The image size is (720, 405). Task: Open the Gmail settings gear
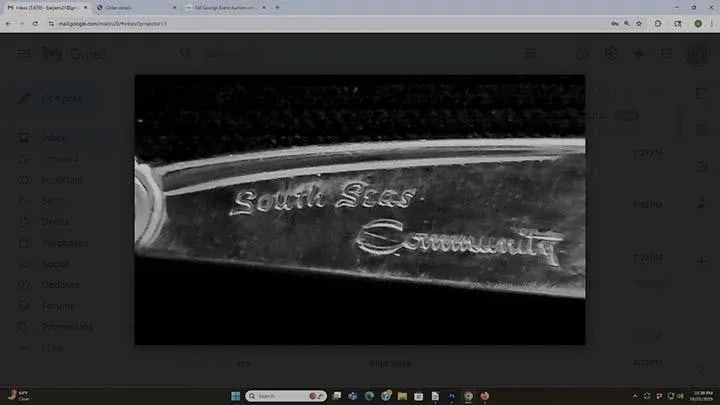click(611, 54)
